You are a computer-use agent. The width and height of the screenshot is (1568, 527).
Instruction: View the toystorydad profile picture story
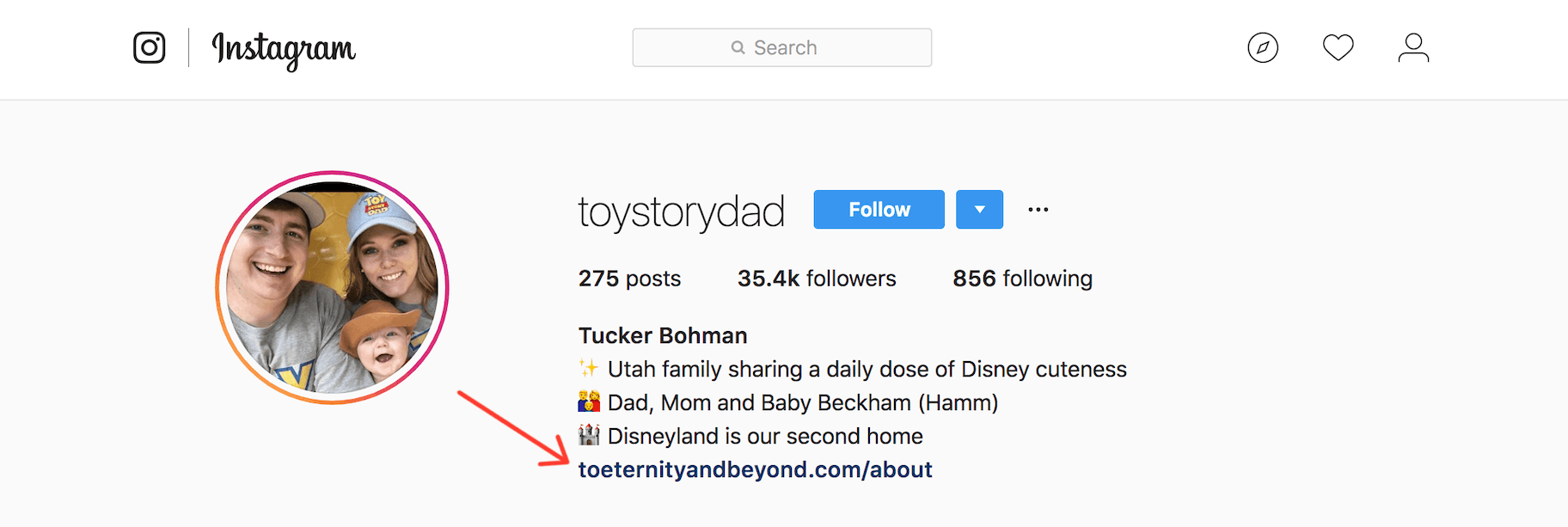332,287
